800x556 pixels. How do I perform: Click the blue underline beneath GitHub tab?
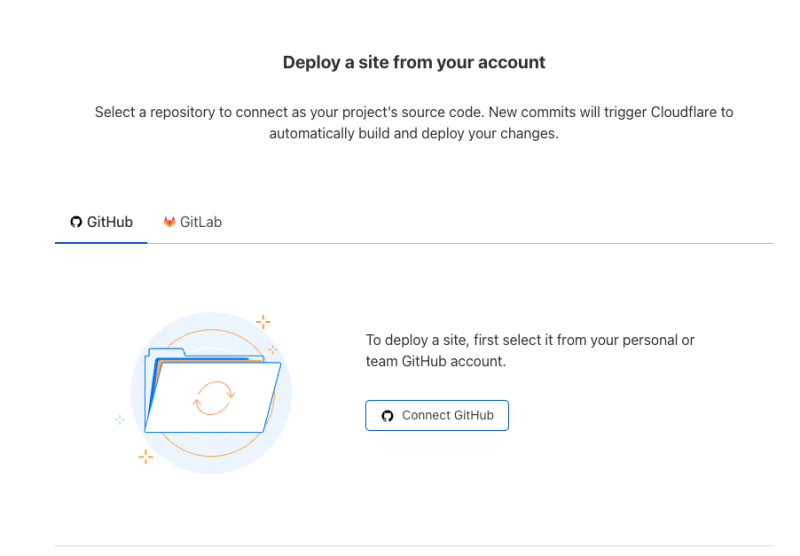[101, 242]
